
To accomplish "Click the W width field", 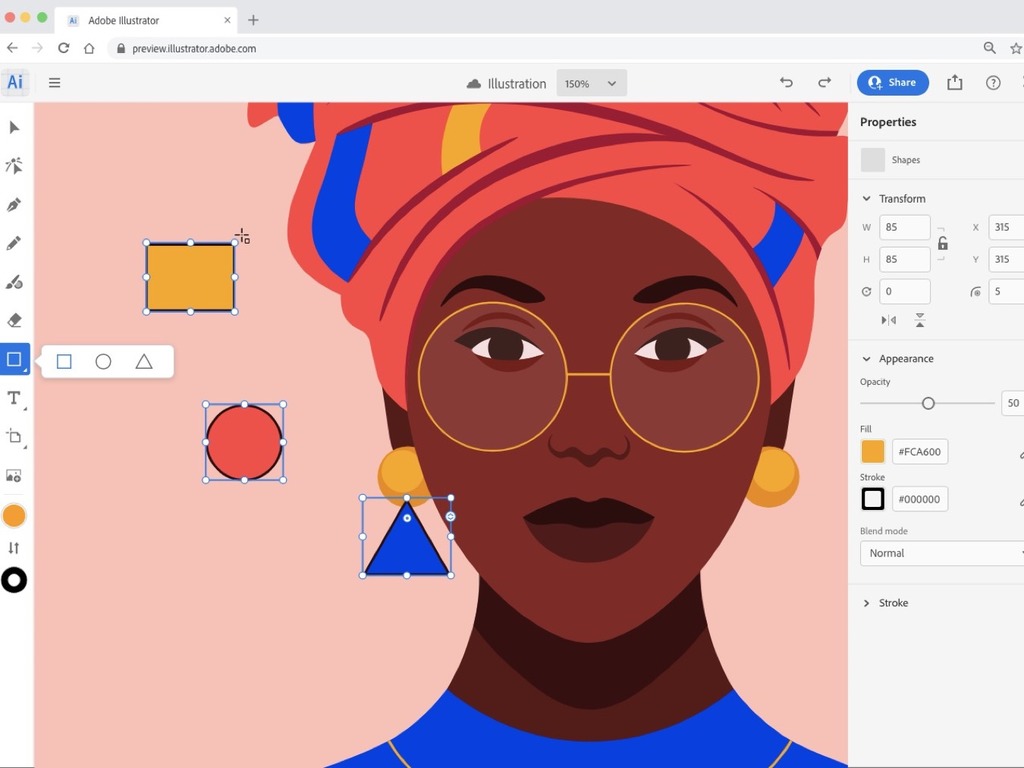I will [x=904, y=227].
